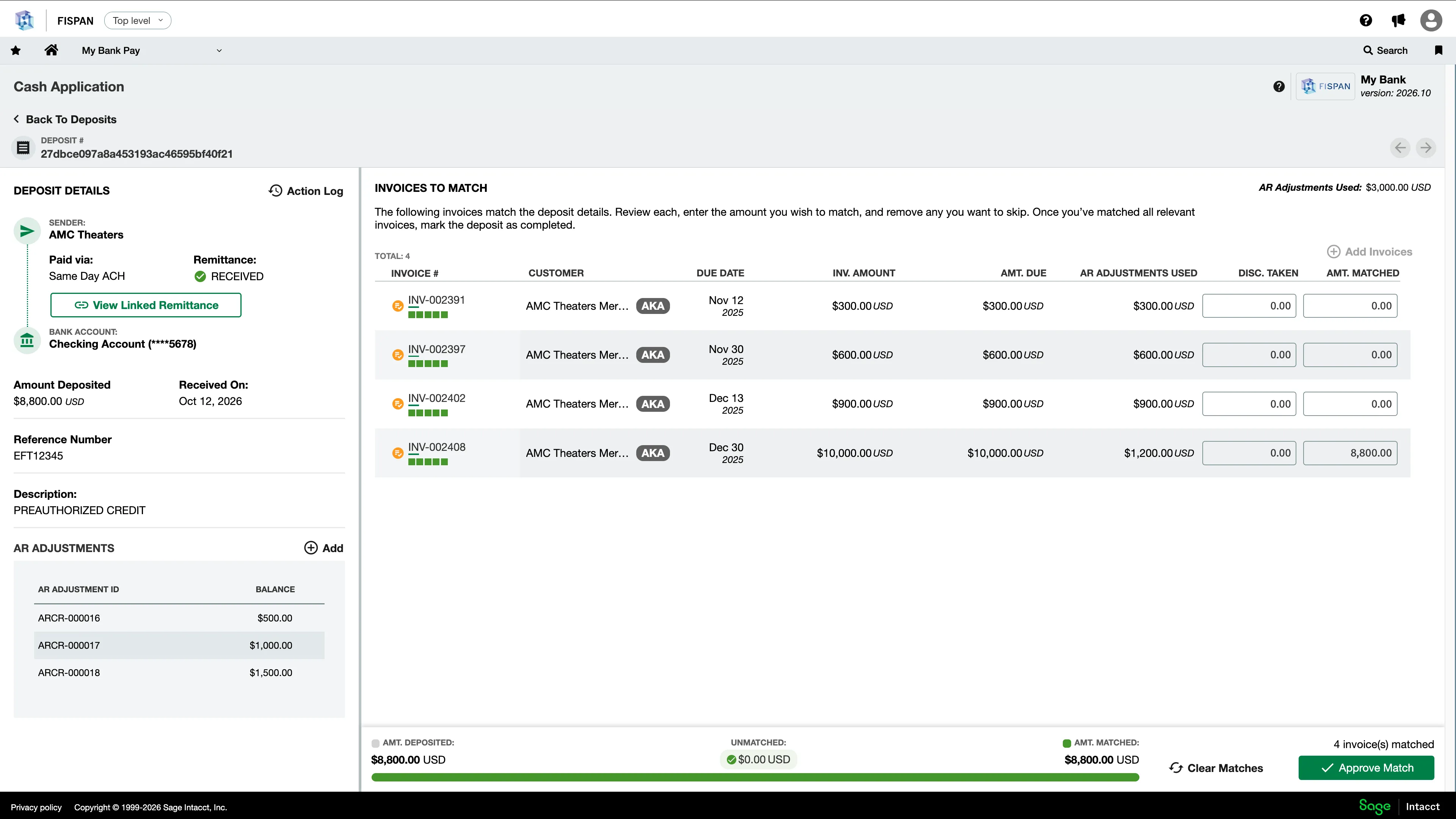Click the green RECEIVED checkmark icon
The height and width of the screenshot is (819, 1456).
[x=200, y=276]
